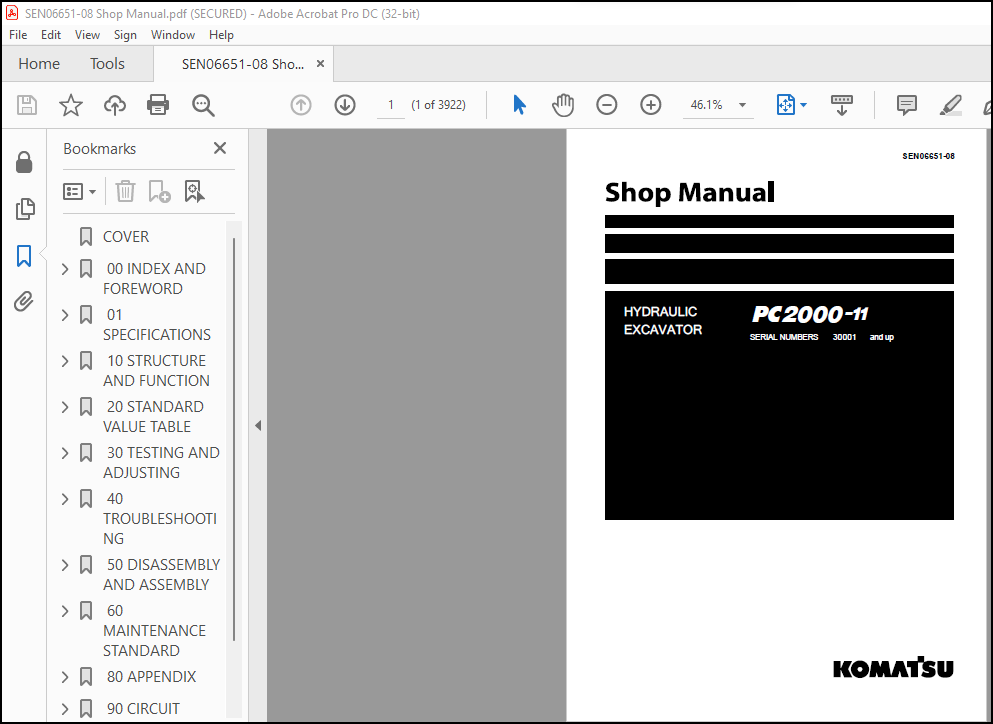993x724 pixels.
Task: Expand the 90 CIRCUIT bookmark
Action: [x=65, y=709]
